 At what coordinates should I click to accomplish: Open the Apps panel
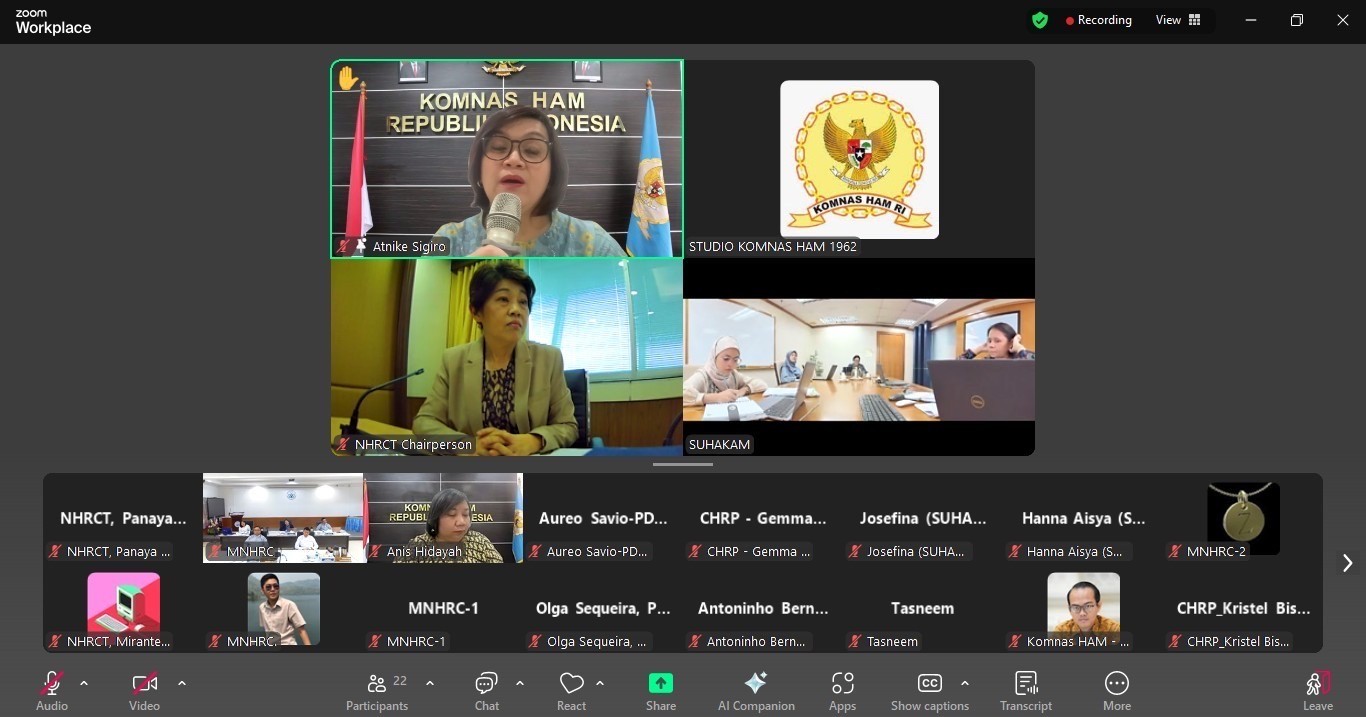click(842, 690)
